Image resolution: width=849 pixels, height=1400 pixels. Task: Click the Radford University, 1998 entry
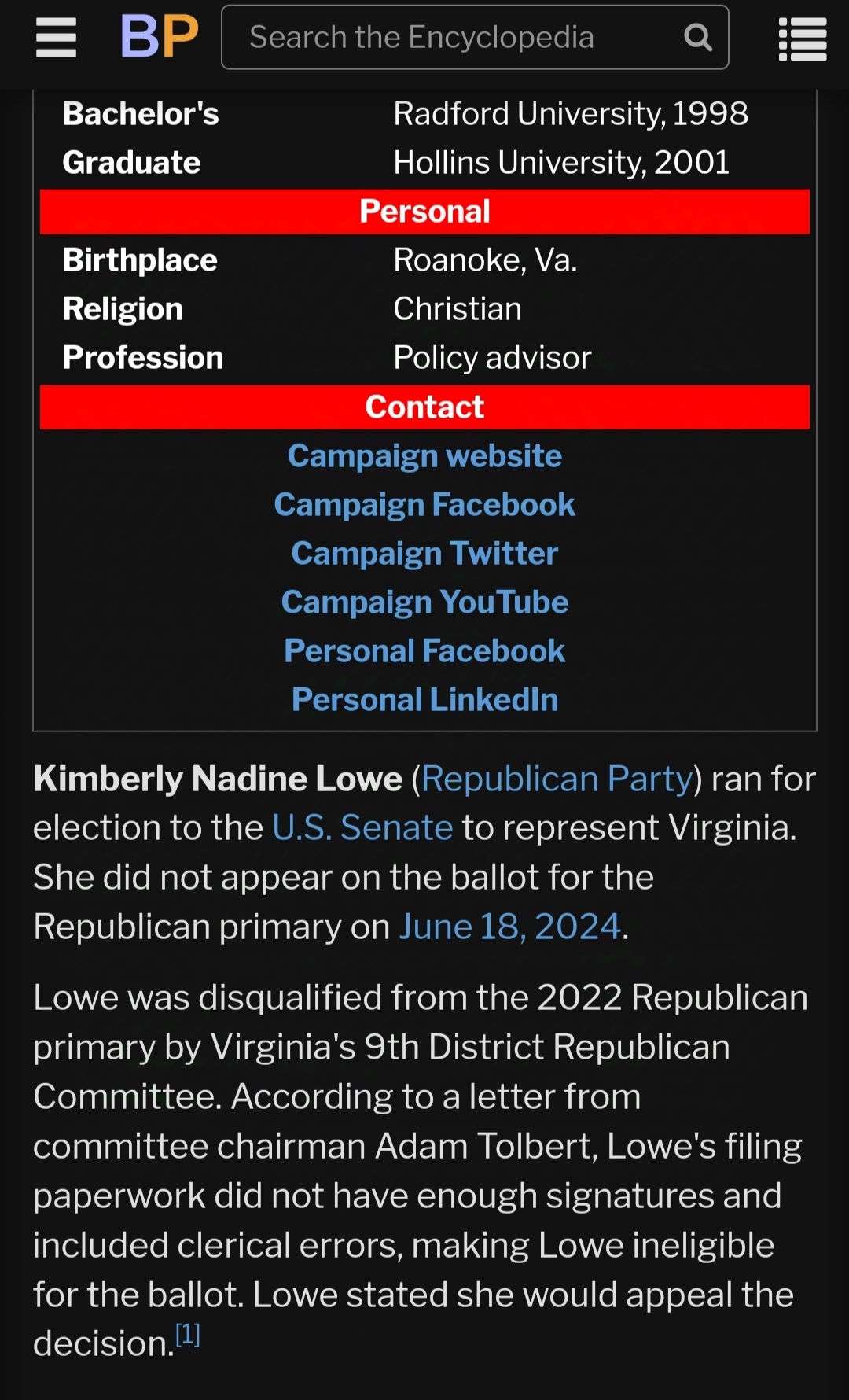click(571, 114)
